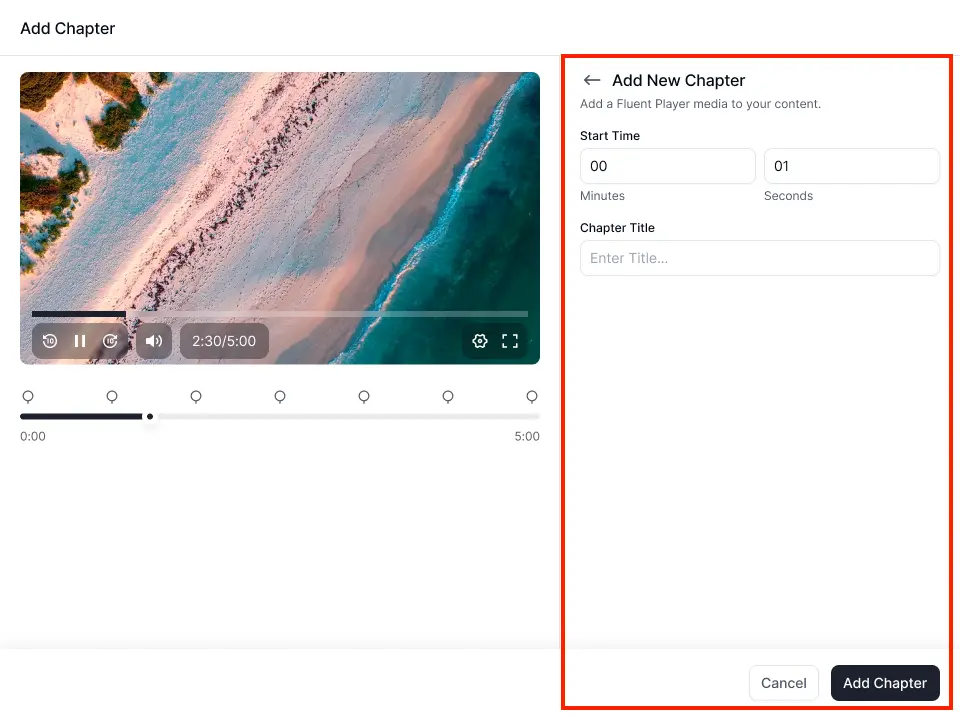Enter fullscreen mode in the video player
This screenshot has height=717, width=960.
[510, 341]
